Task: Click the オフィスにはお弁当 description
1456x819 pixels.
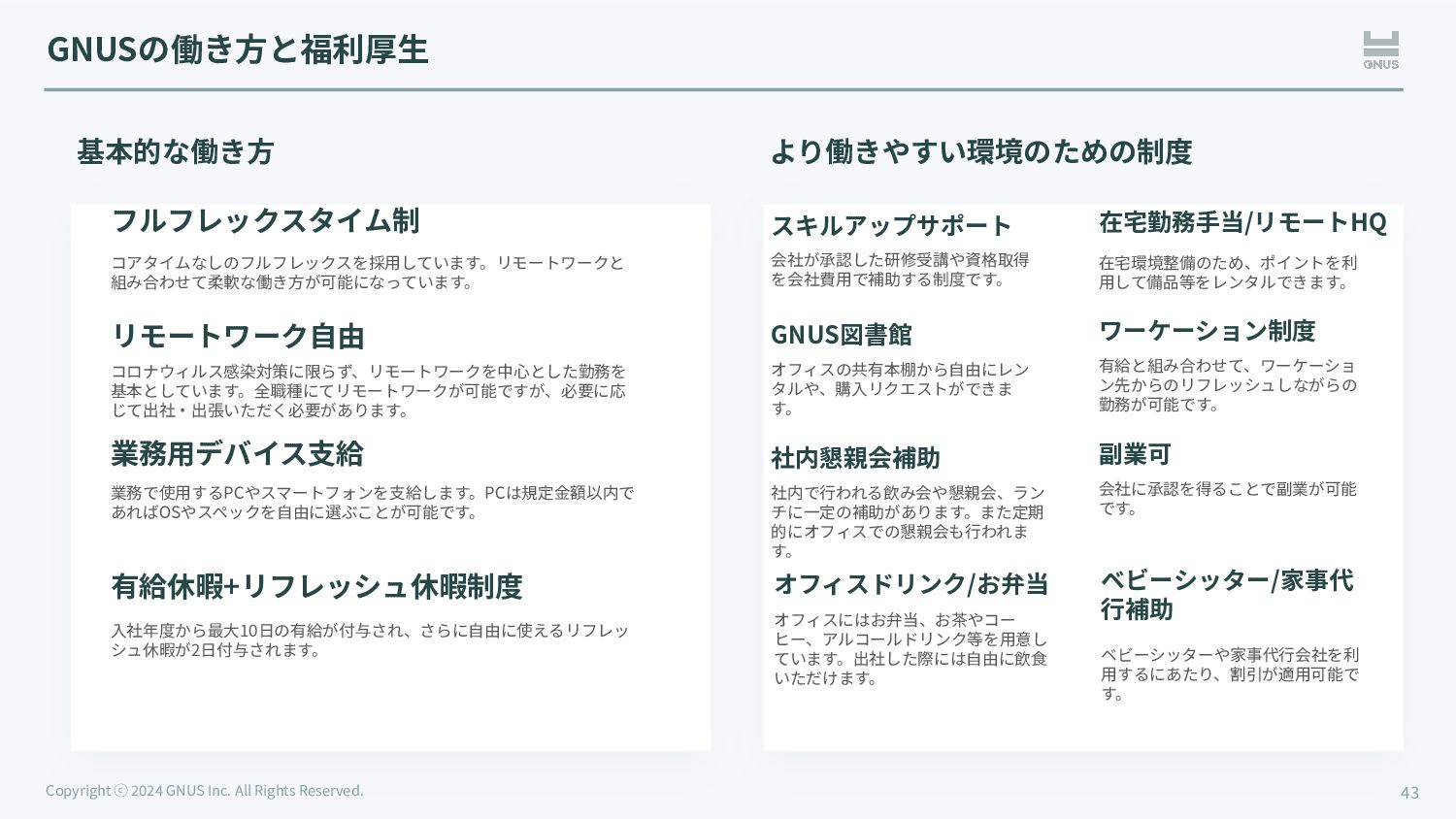Action: pos(910,649)
